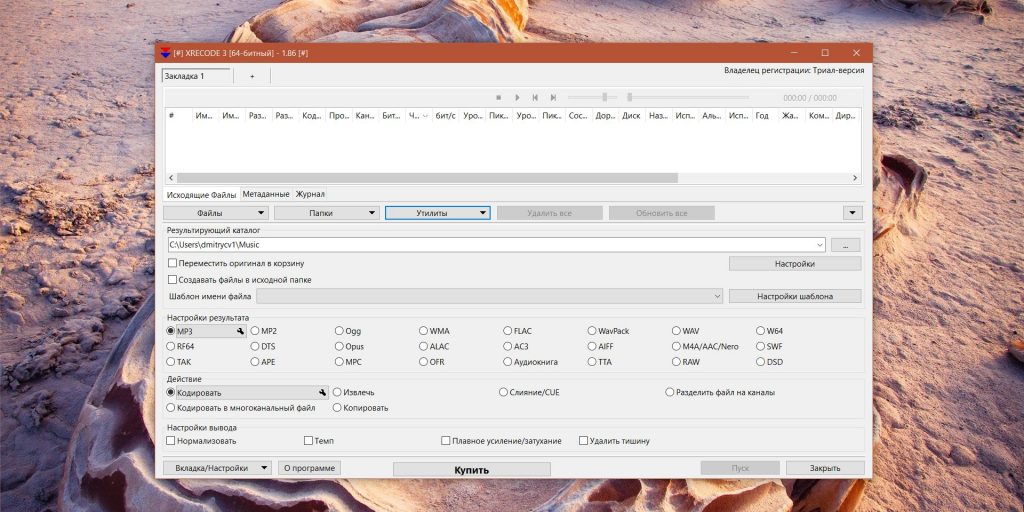Screen dimensions: 1024x512
Task: Click the Диск column header
Action: click(631, 116)
